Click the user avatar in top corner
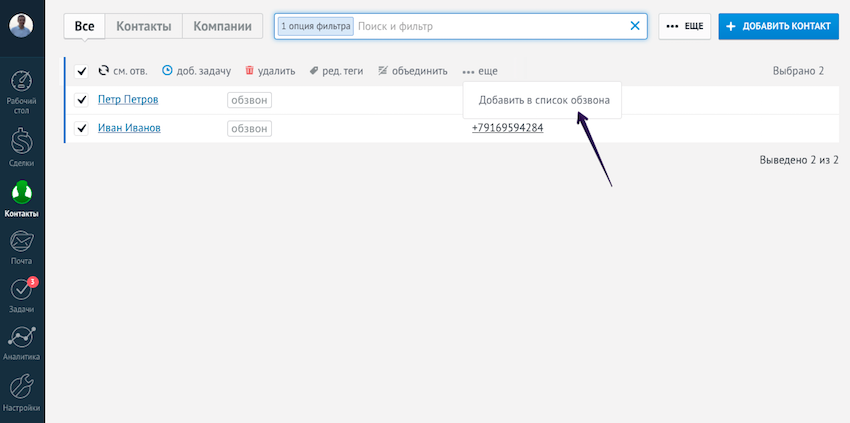Screen dimensions: 850x423 coord(22,26)
